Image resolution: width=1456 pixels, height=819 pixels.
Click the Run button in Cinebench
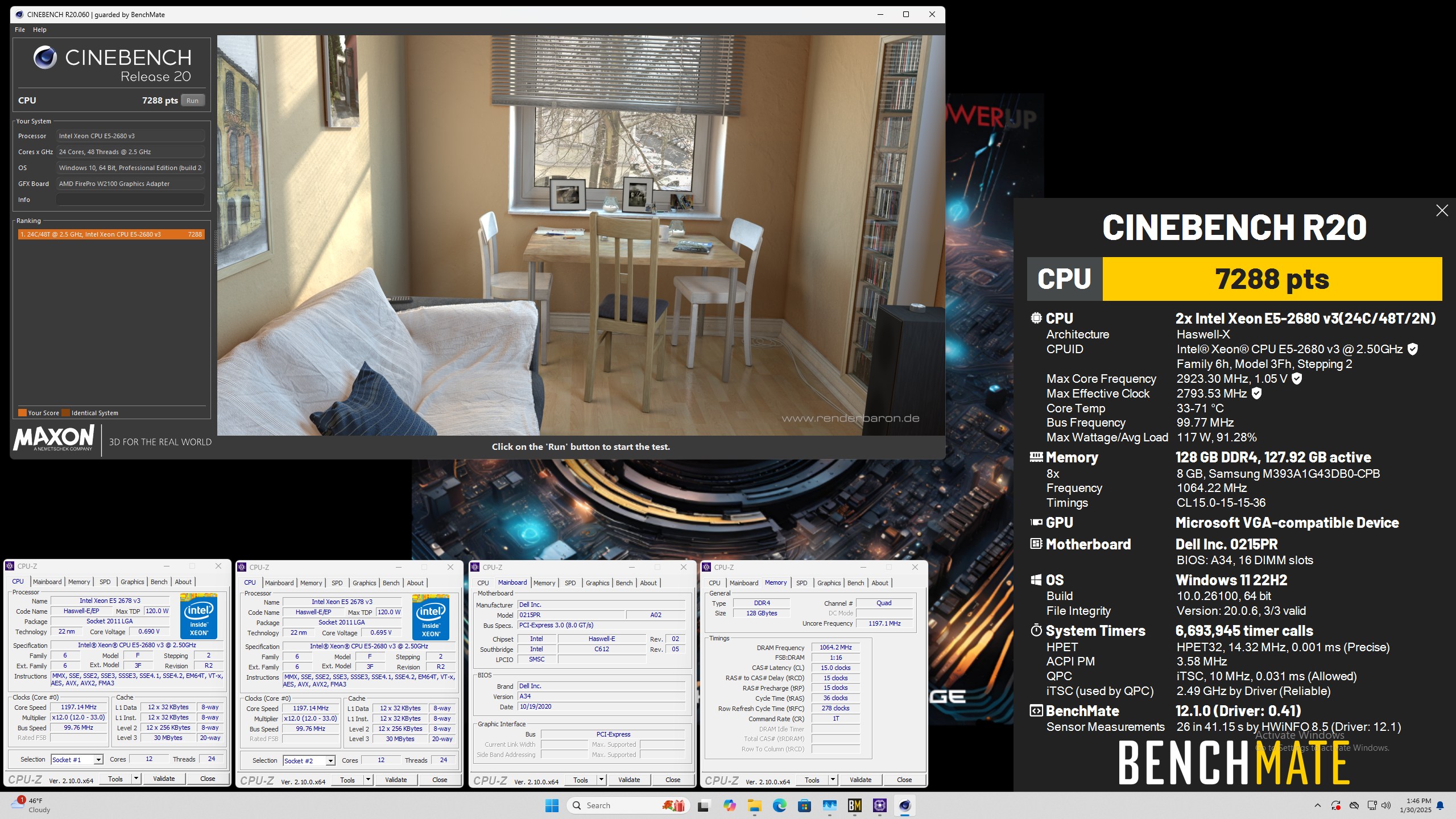point(192,101)
